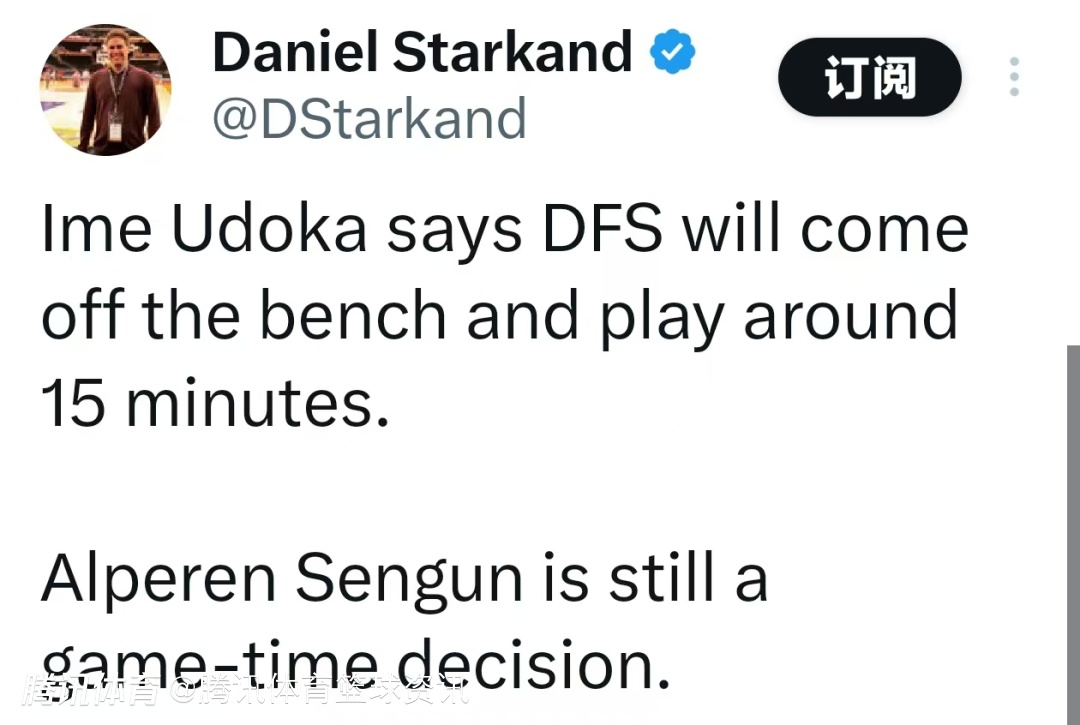Image resolution: width=1080 pixels, height=725 pixels.
Task: Click the words "will come" in the tweet
Action: pos(825,231)
